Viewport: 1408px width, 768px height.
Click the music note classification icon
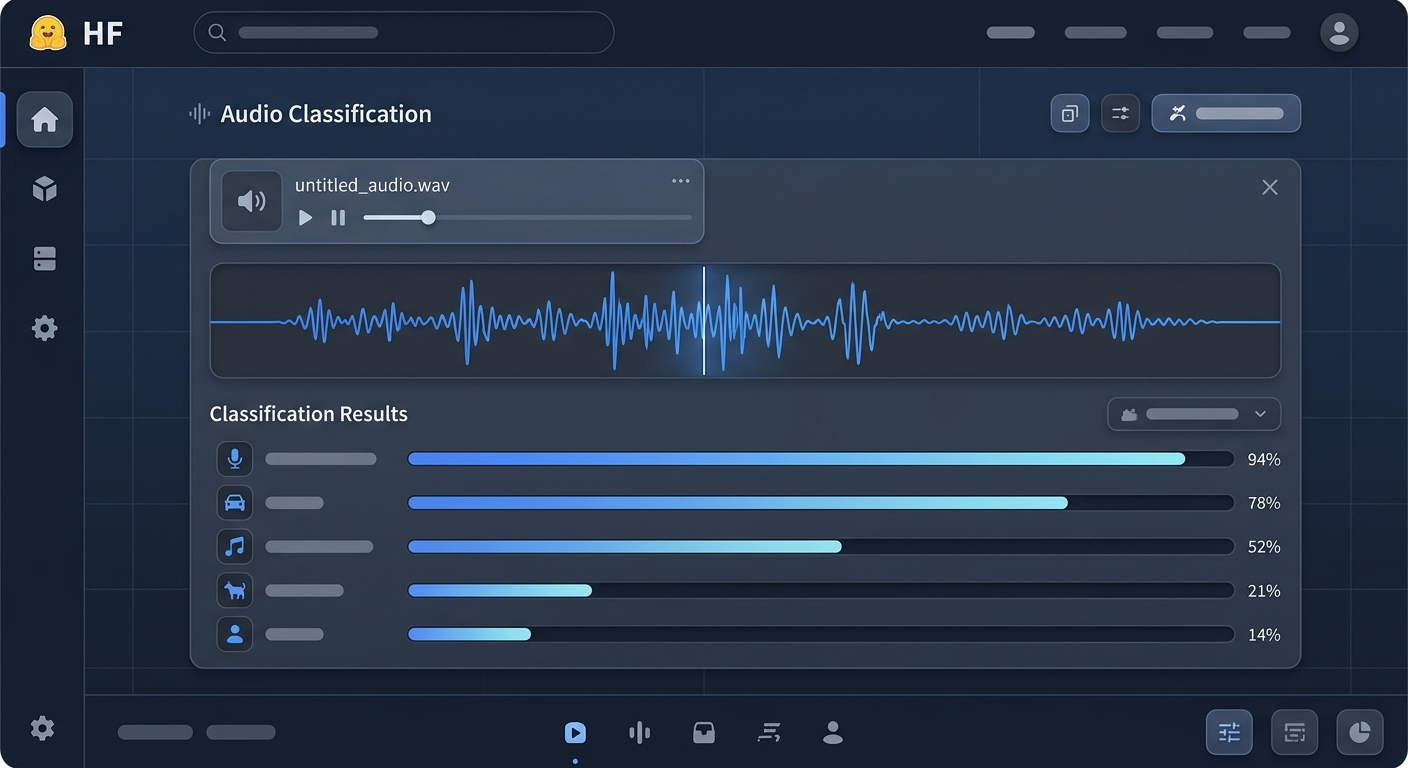tap(235, 547)
